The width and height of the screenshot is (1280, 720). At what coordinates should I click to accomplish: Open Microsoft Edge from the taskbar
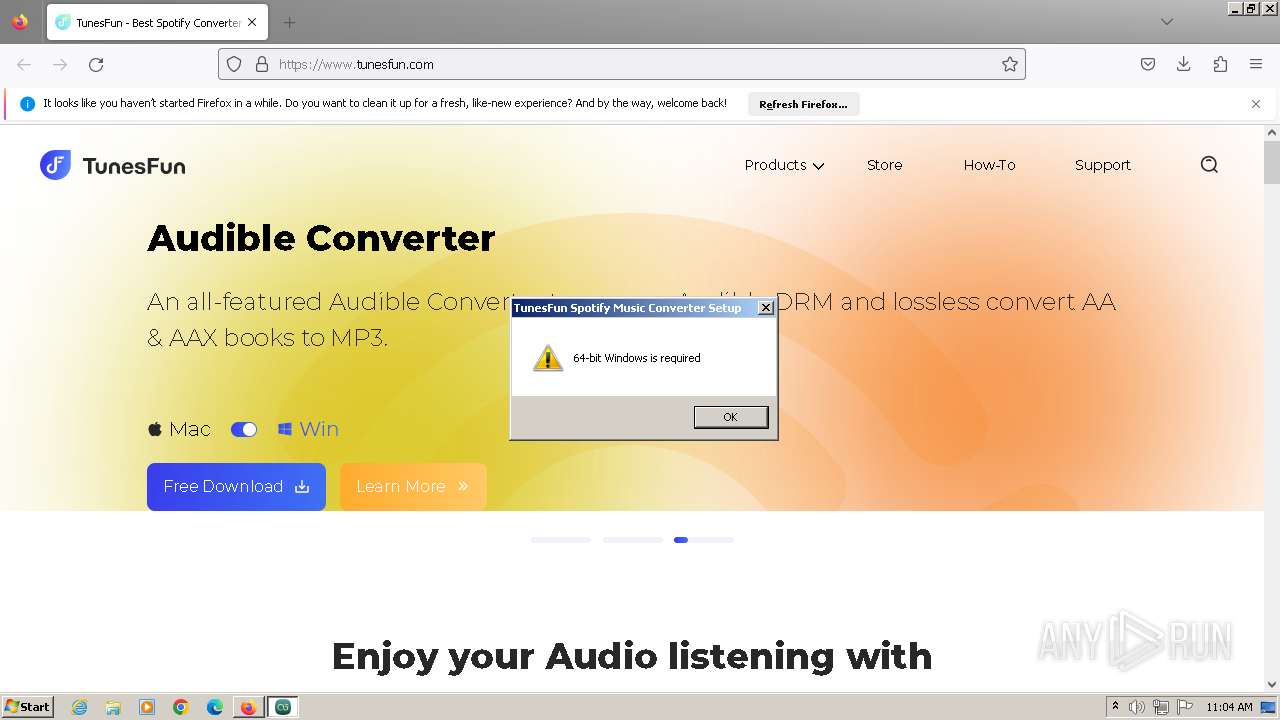coord(215,707)
